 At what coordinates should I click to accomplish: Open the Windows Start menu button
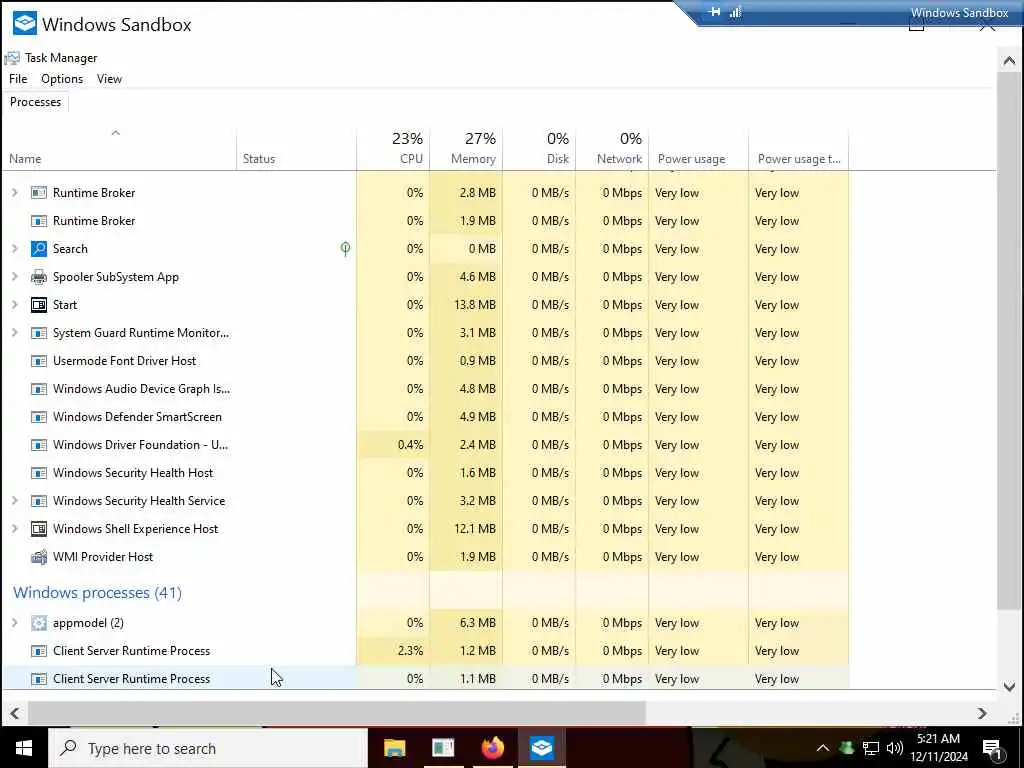pos(24,748)
